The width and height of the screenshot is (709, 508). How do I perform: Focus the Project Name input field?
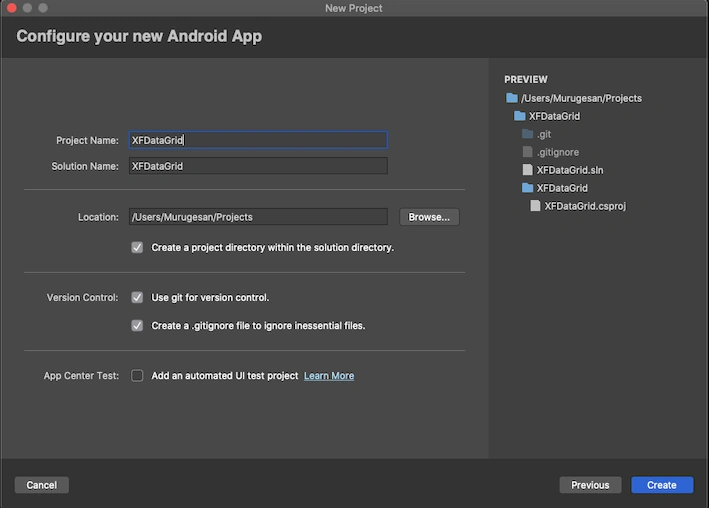[258, 140]
